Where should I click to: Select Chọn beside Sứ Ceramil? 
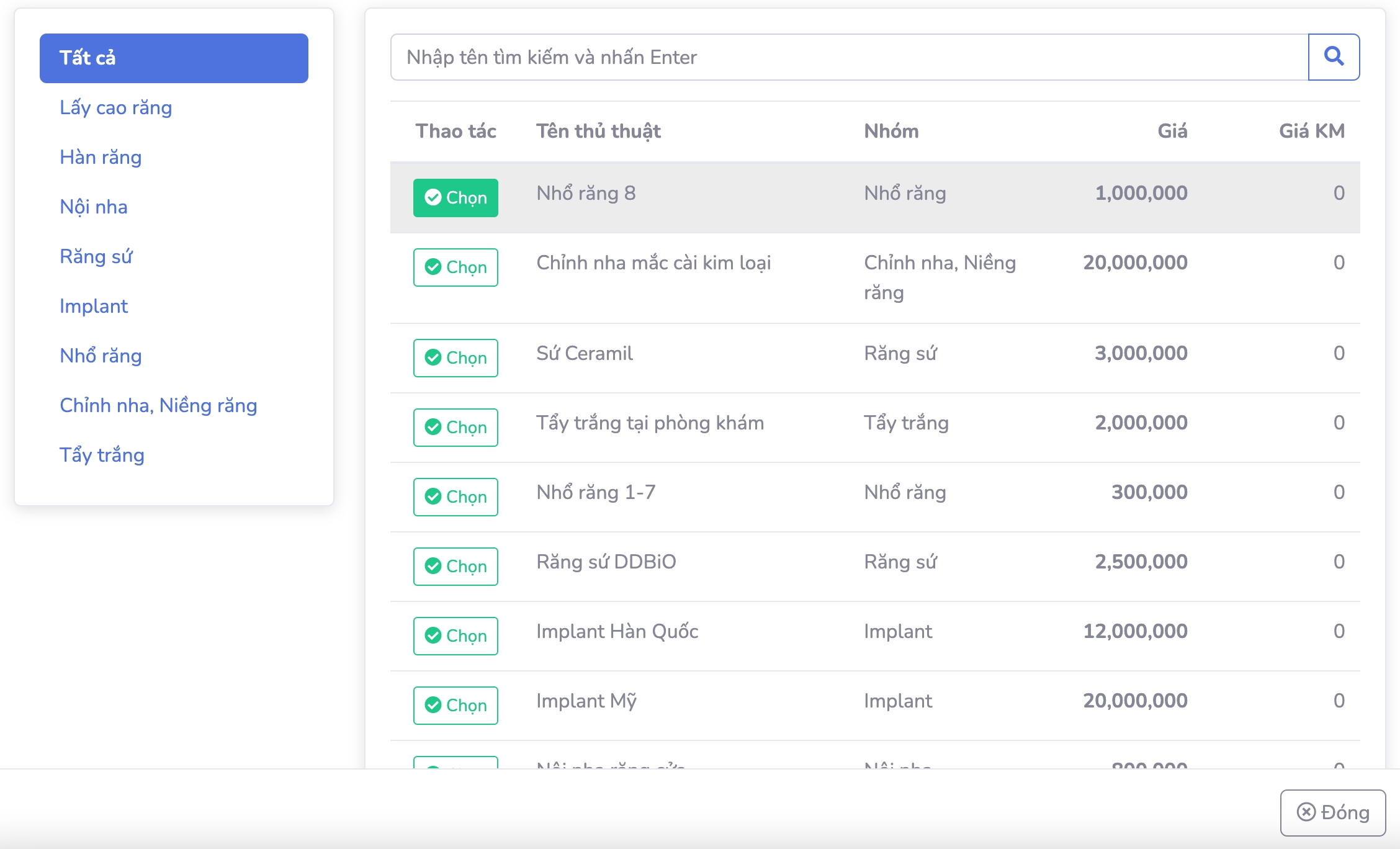point(455,358)
